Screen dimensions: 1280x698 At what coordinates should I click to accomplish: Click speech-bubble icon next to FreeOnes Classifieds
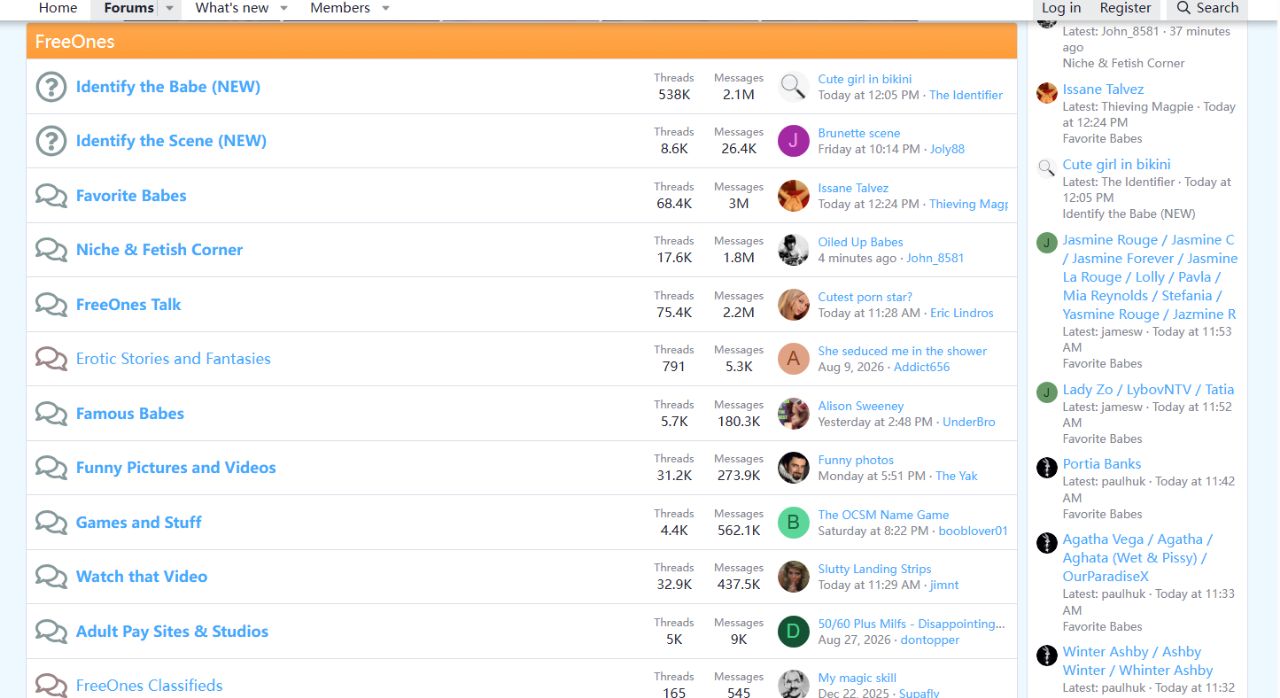coord(51,685)
